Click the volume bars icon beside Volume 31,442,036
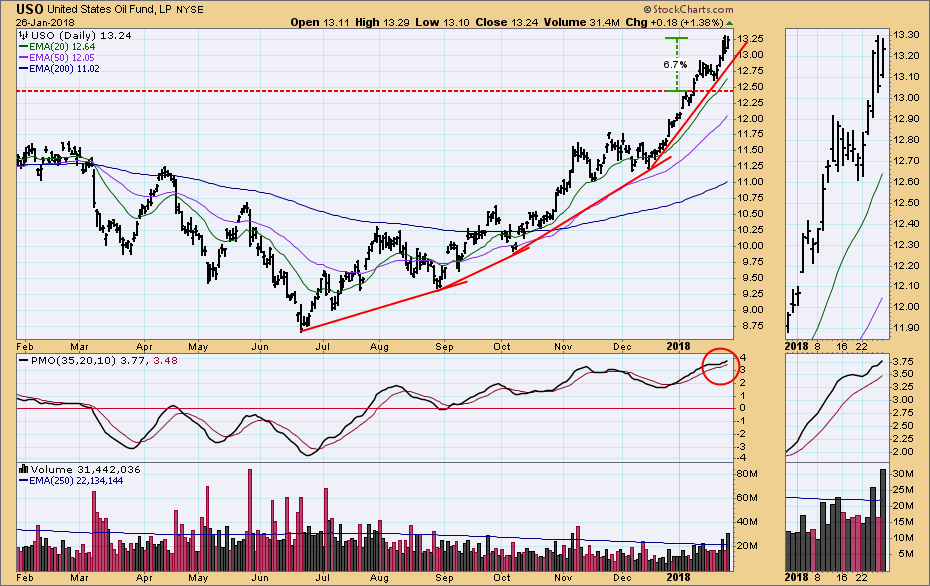Viewport: 930px width, 586px height. point(24,469)
